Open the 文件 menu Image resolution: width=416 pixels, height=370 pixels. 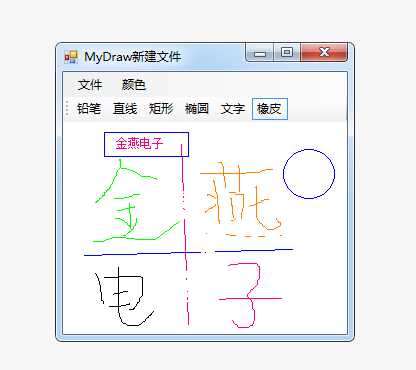(x=90, y=85)
